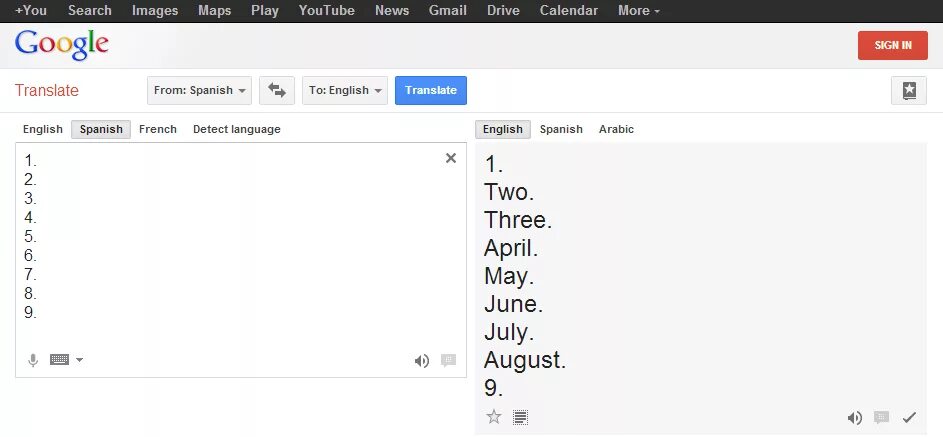The width and height of the screenshot is (943, 437).
Task: Click the blue Translate button
Action: (x=431, y=90)
